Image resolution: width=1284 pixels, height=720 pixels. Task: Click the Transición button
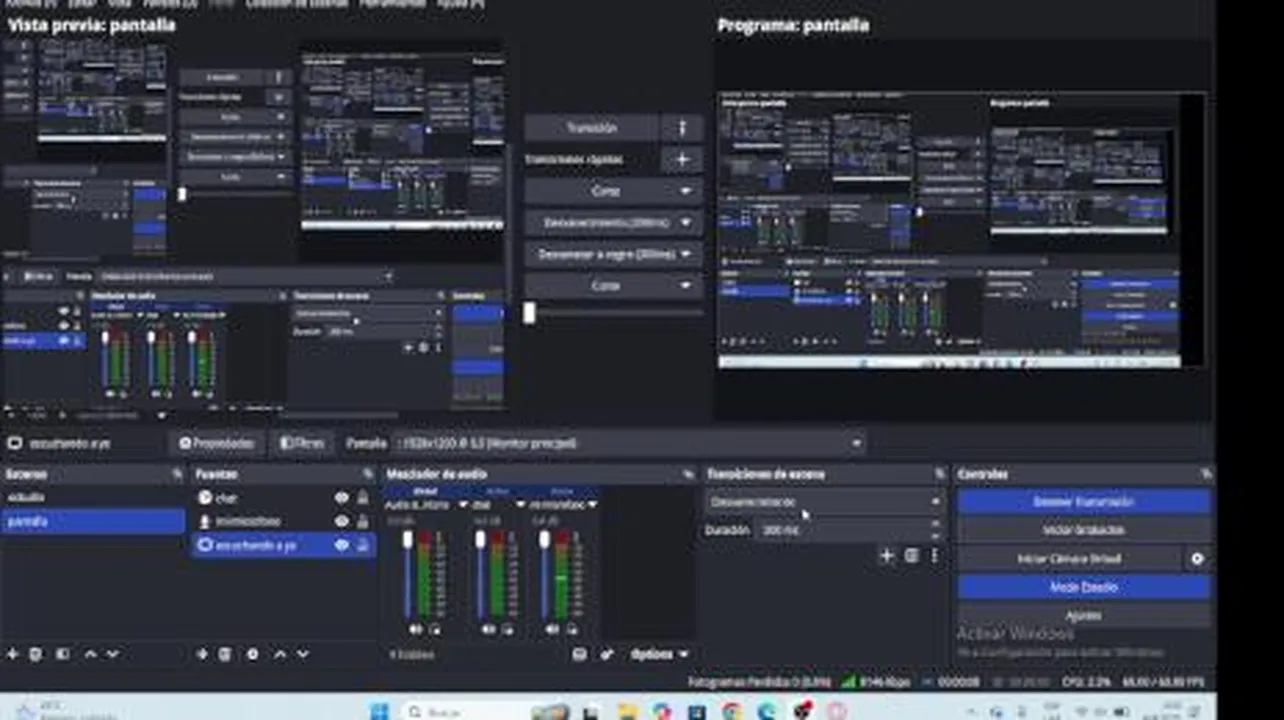pyautogui.click(x=592, y=128)
